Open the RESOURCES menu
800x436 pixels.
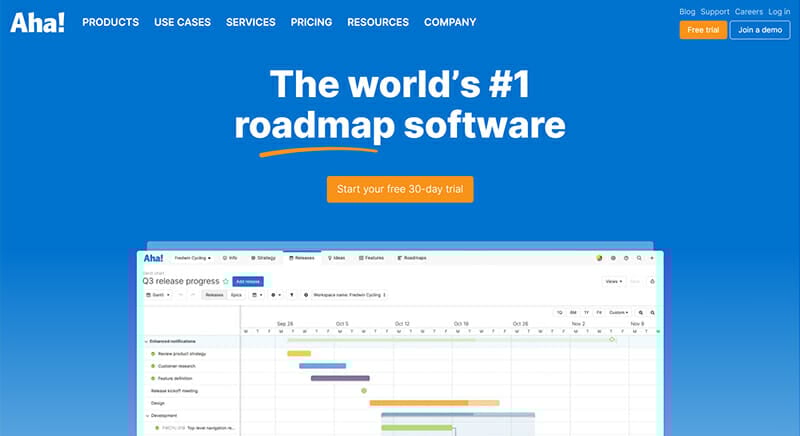378,22
